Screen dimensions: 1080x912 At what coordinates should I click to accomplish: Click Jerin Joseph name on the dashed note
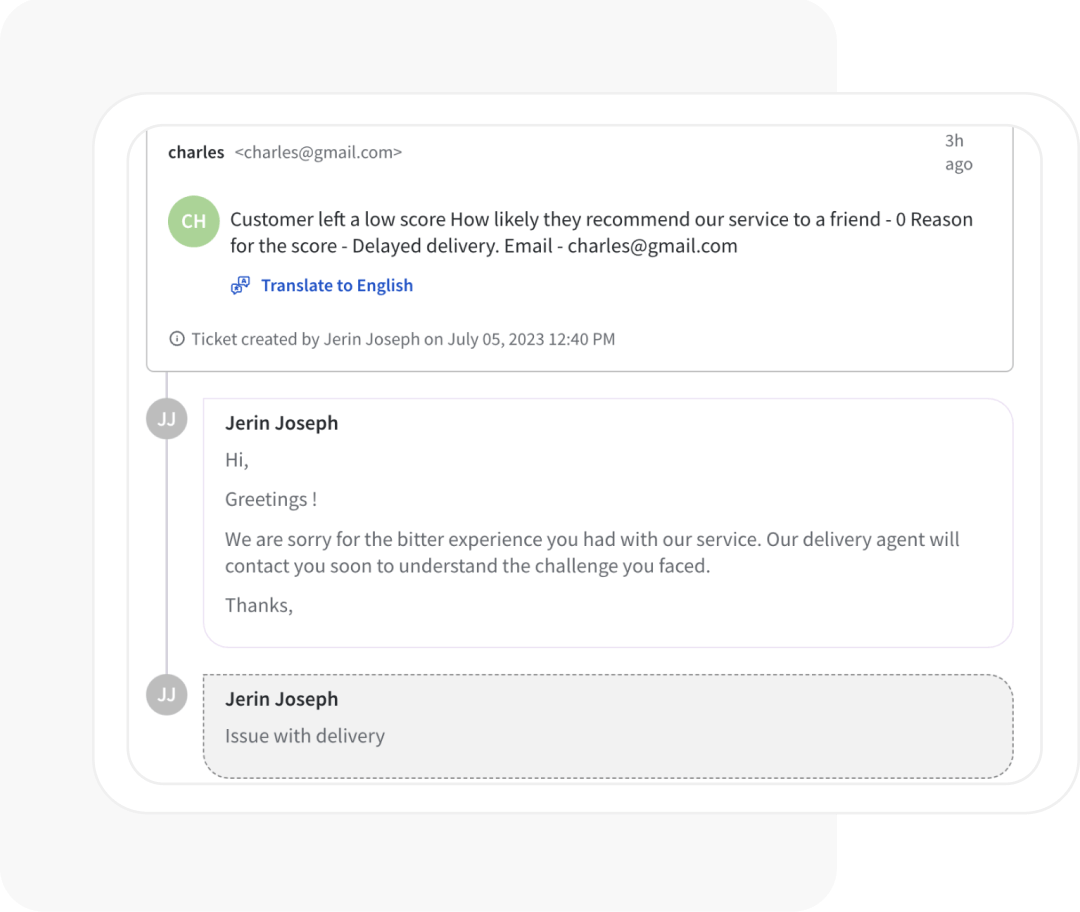(x=281, y=699)
